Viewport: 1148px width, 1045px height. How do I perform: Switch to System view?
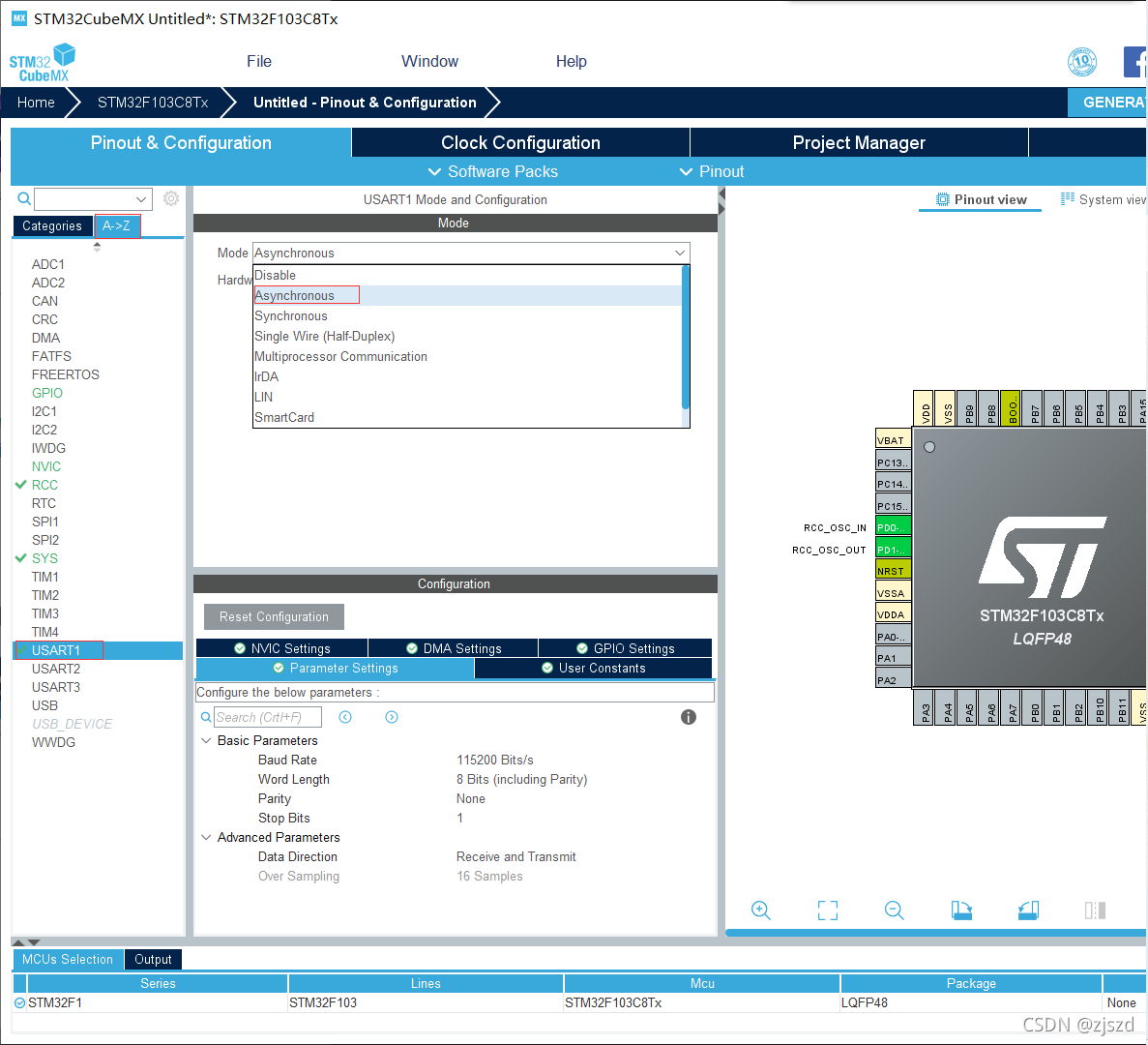(1104, 199)
